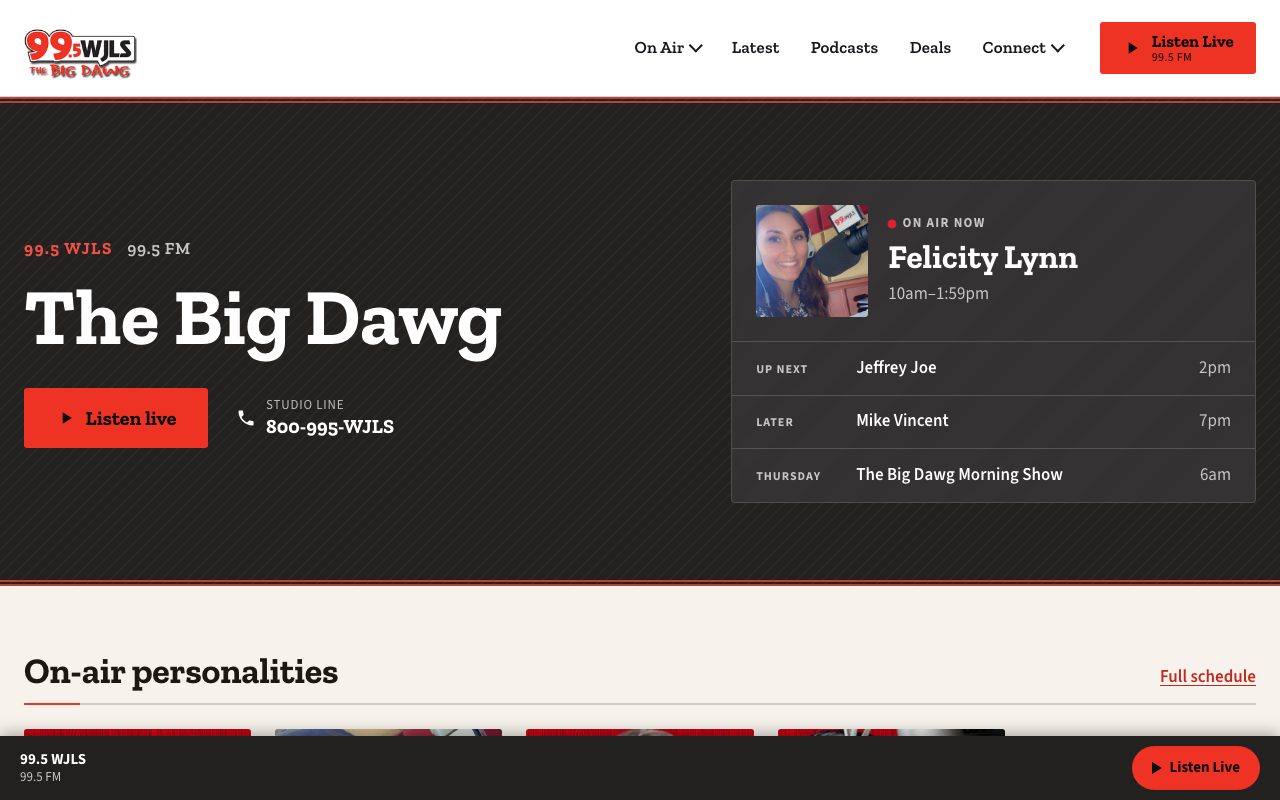
Task: Click the studio line phone icon
Action: tap(246, 418)
